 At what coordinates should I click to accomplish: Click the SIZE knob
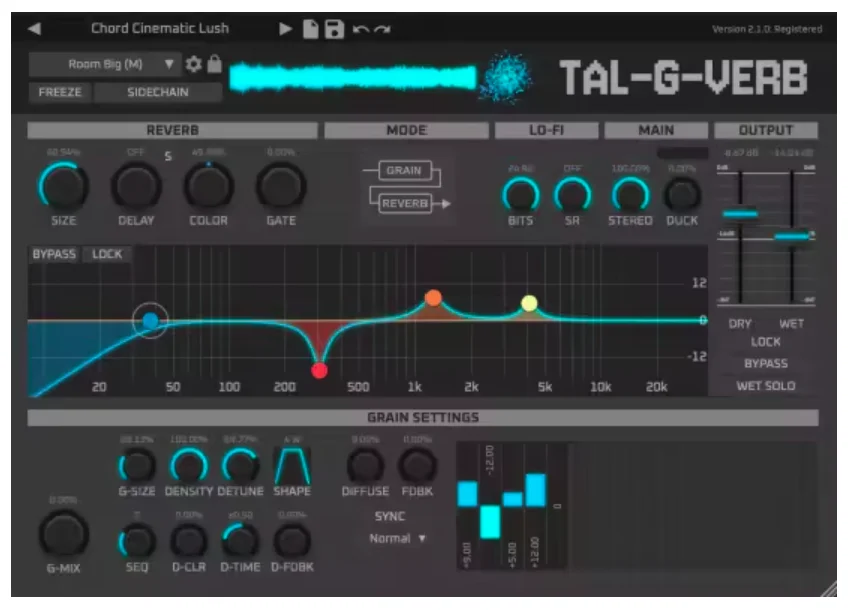tap(63, 186)
